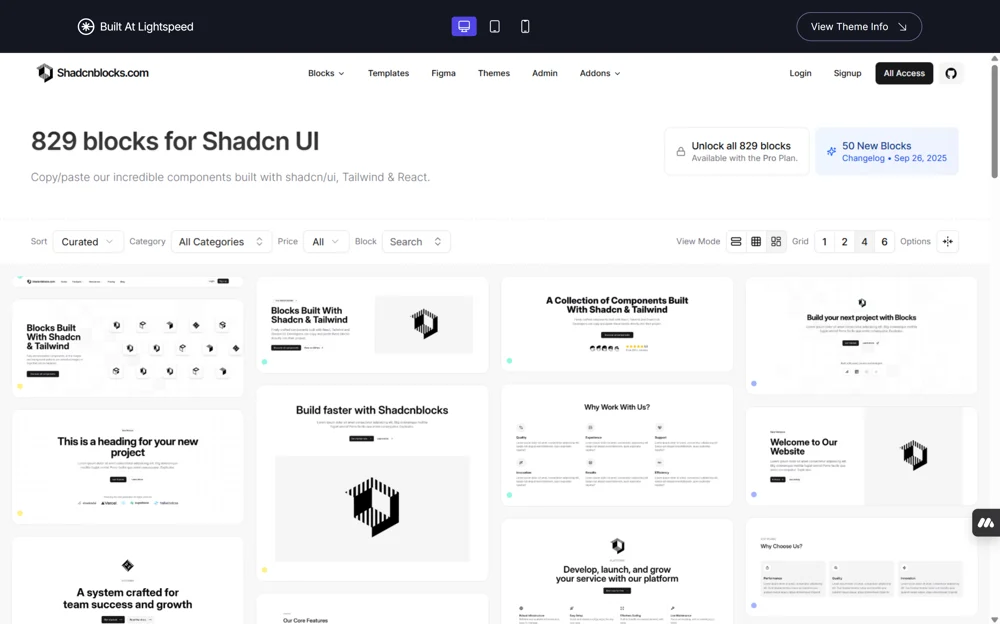Screen dimensions: 1000x624
Task: Click the Shadcnblocks.com site name
Action: point(103,73)
